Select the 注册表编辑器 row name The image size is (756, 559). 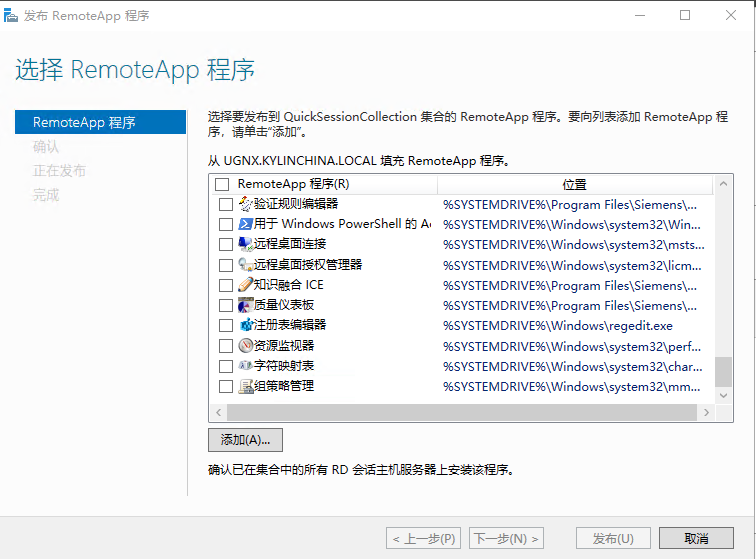coord(290,325)
